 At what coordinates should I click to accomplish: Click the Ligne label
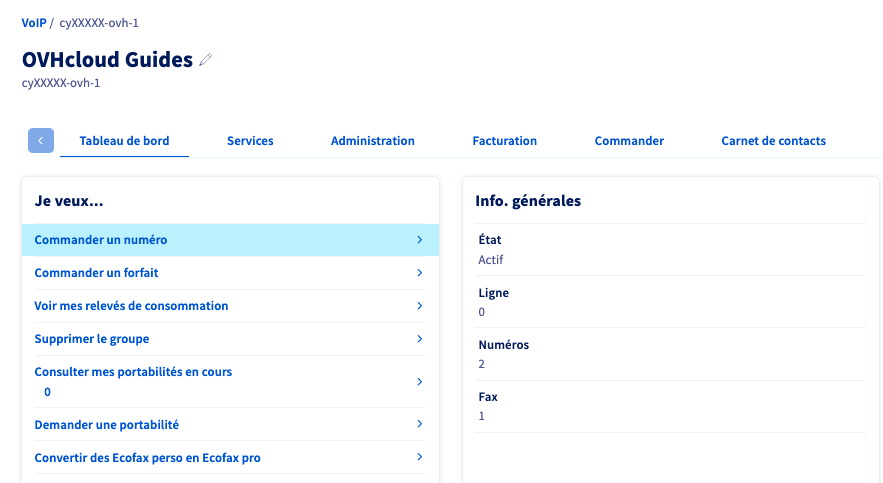click(x=494, y=293)
